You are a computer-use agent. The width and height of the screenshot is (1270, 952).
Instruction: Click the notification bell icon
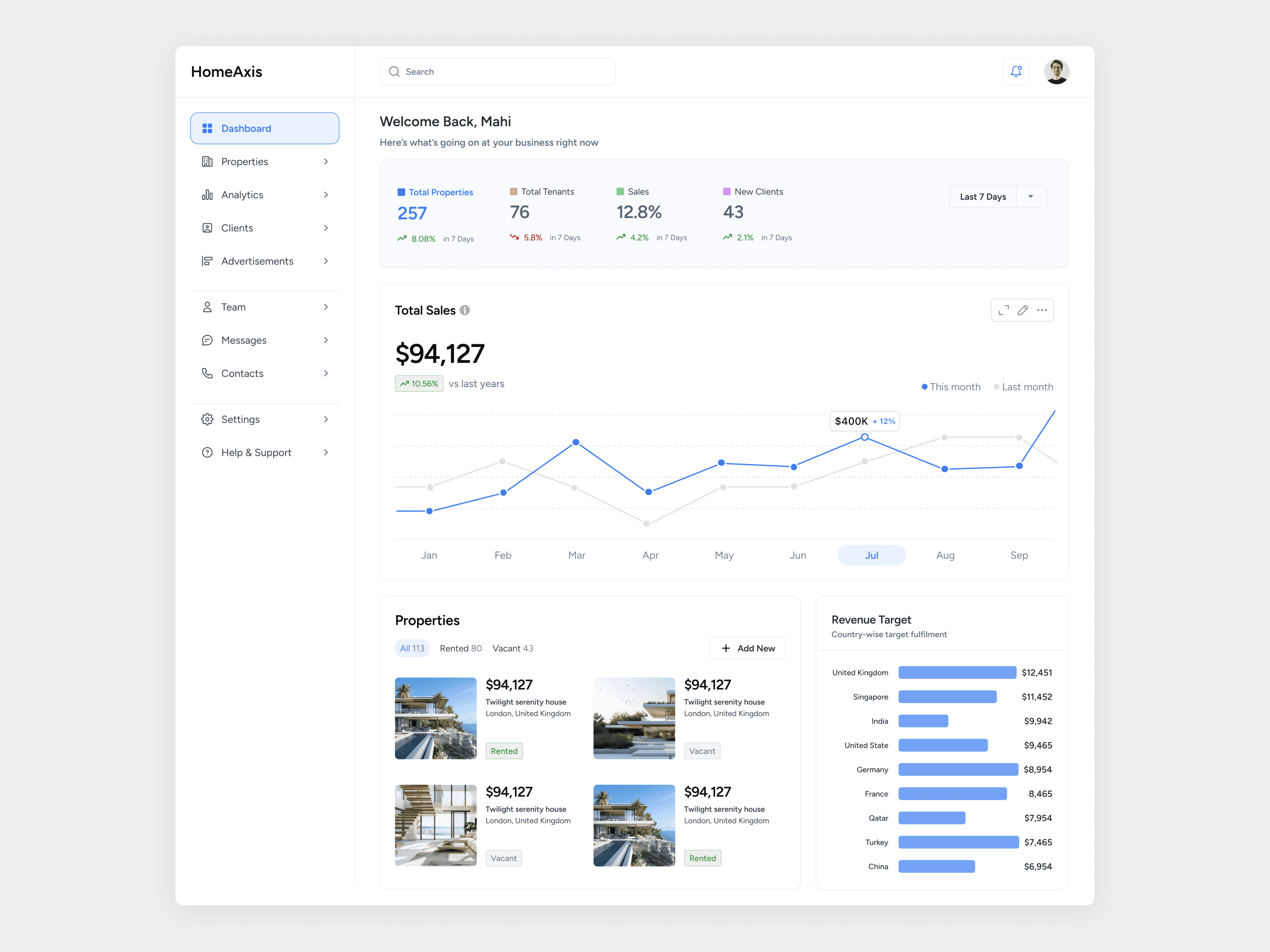tap(1016, 71)
